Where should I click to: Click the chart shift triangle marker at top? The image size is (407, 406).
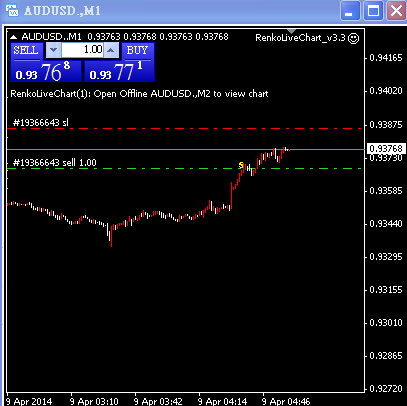coord(292,31)
